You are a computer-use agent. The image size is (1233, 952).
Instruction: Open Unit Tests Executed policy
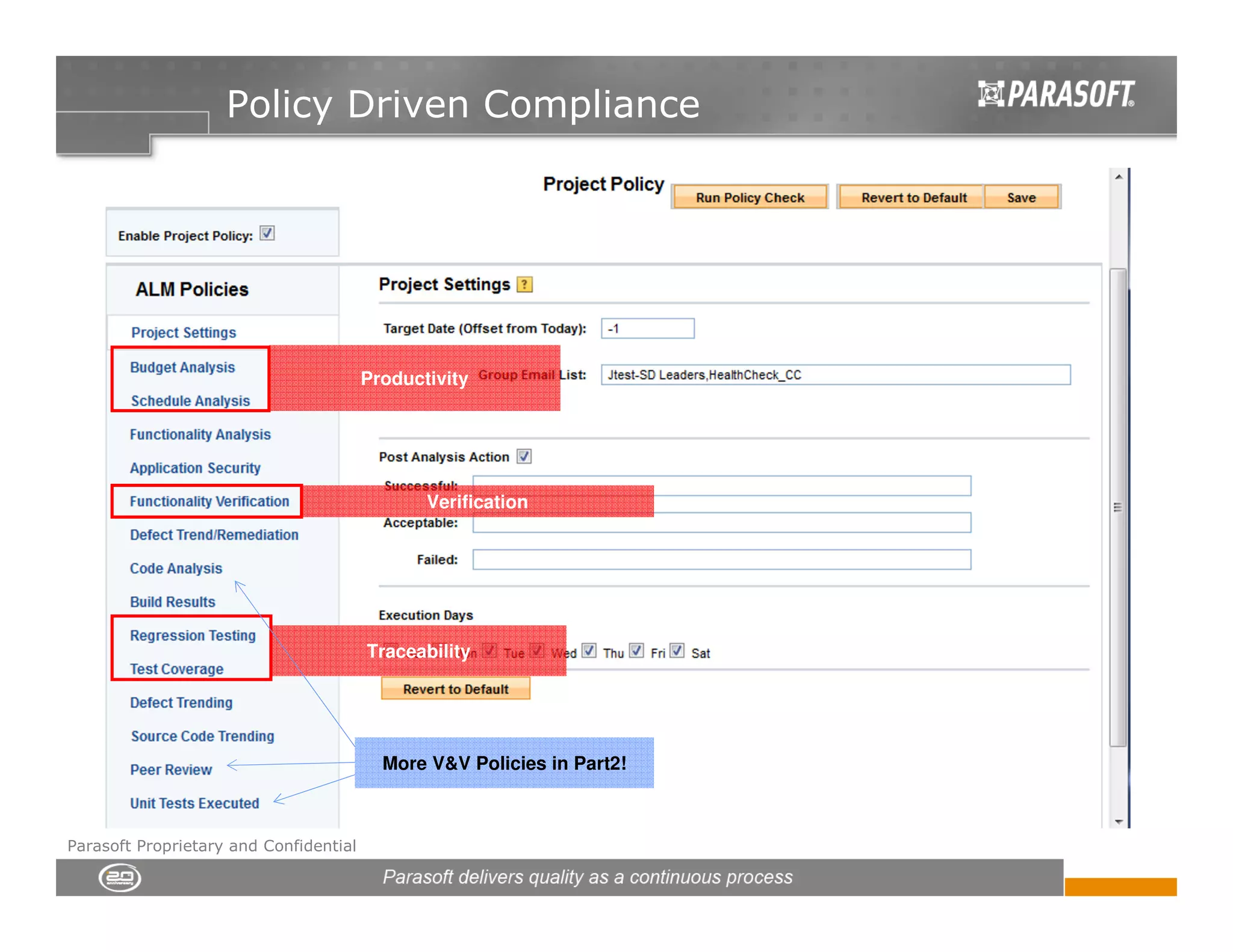click(194, 803)
